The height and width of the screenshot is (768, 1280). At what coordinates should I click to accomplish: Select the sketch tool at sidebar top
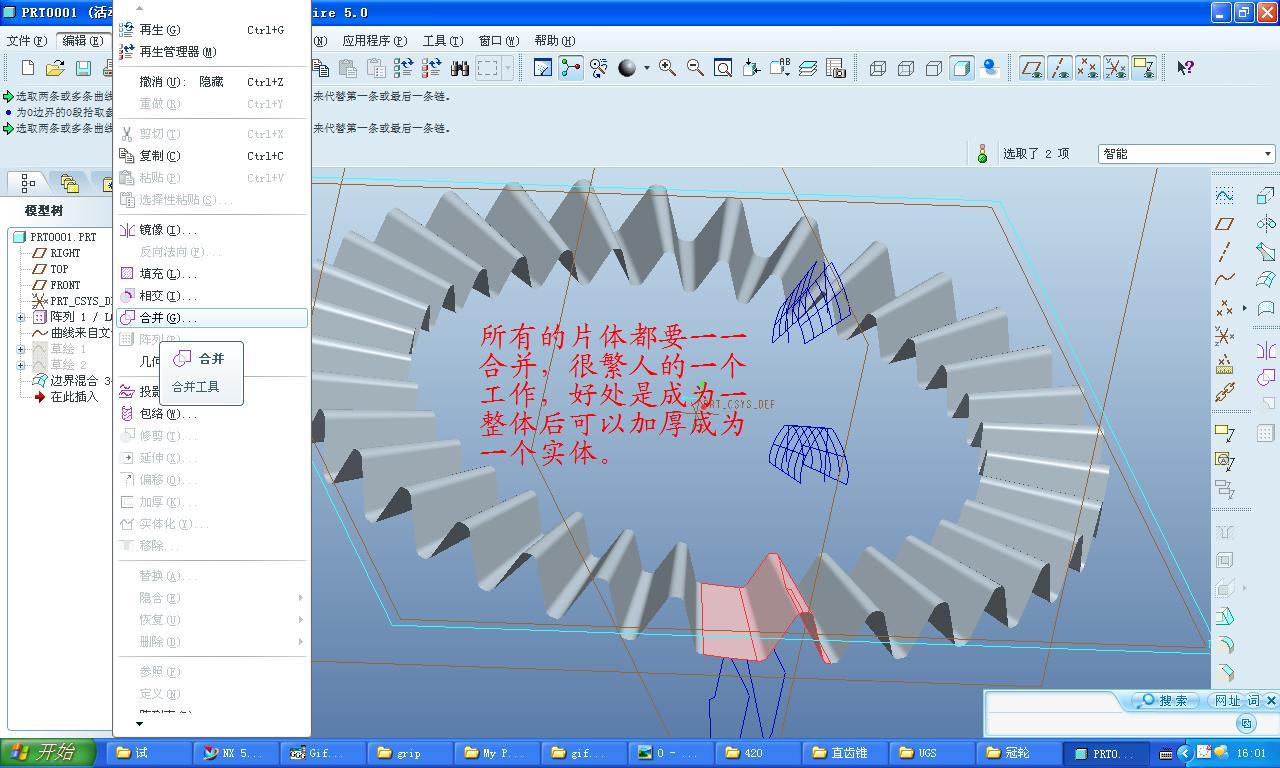coord(1224,196)
